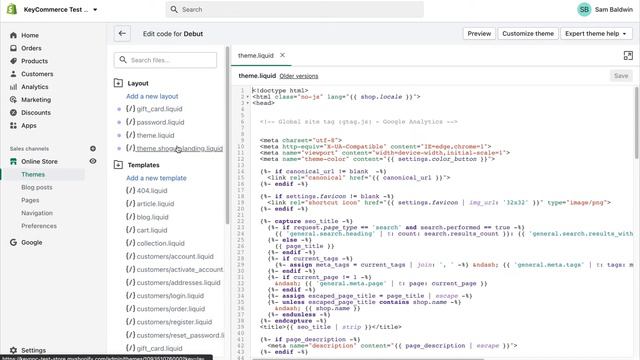
Task: Click Customize theme button
Action: click(528, 34)
